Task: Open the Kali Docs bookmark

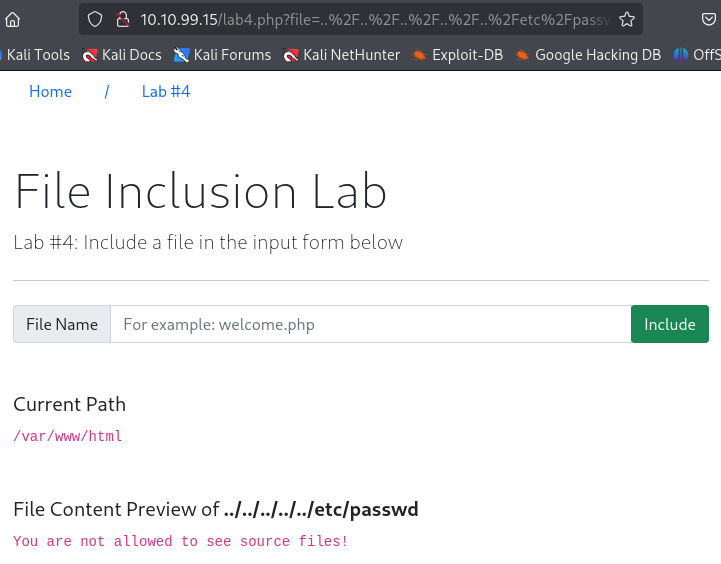Action: point(122,55)
